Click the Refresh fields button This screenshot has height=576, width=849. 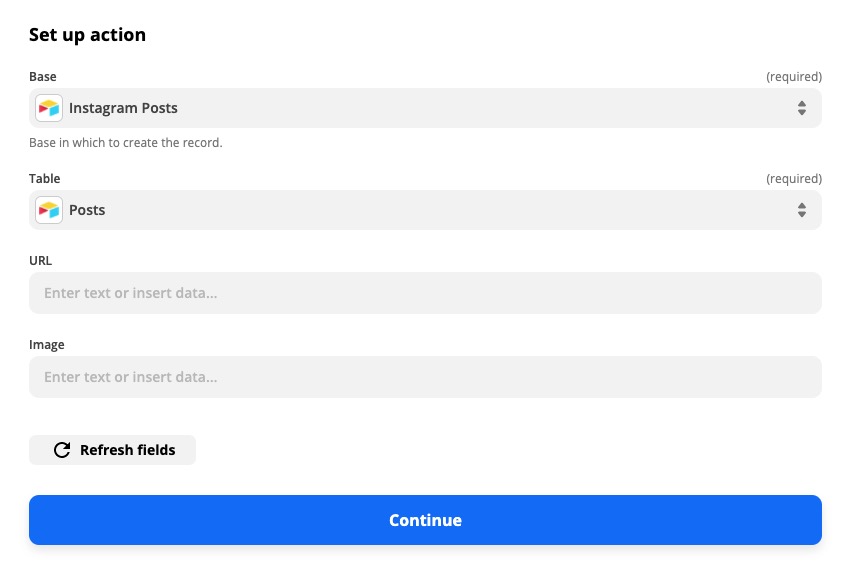(112, 450)
